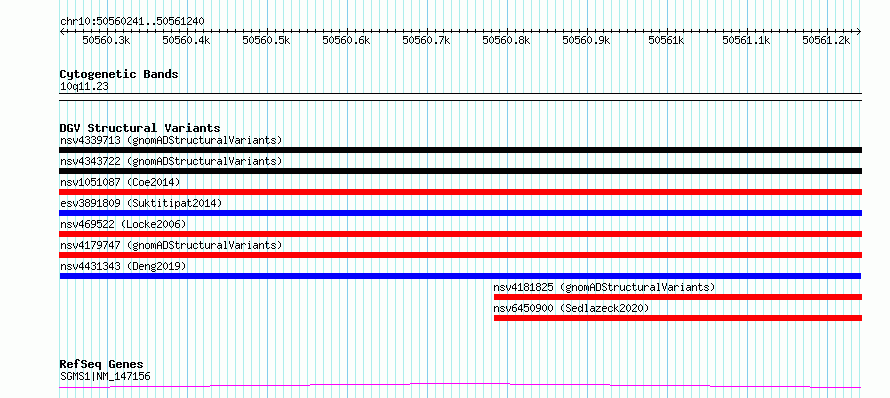Click the blue bar of esv3891809

461,213
